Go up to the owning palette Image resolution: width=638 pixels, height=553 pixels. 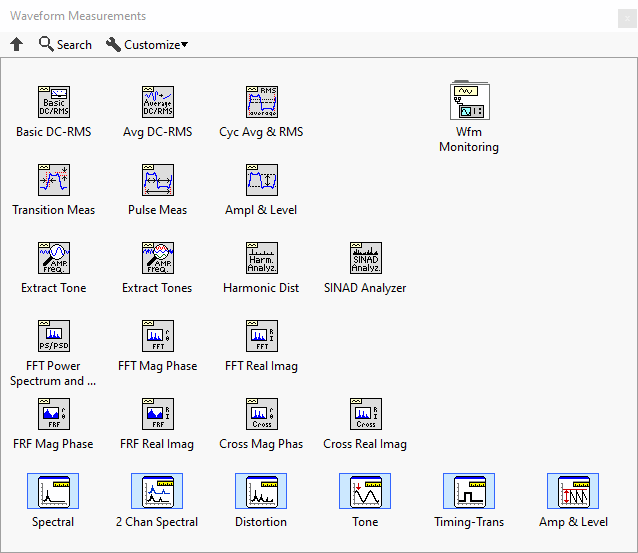(x=16, y=45)
